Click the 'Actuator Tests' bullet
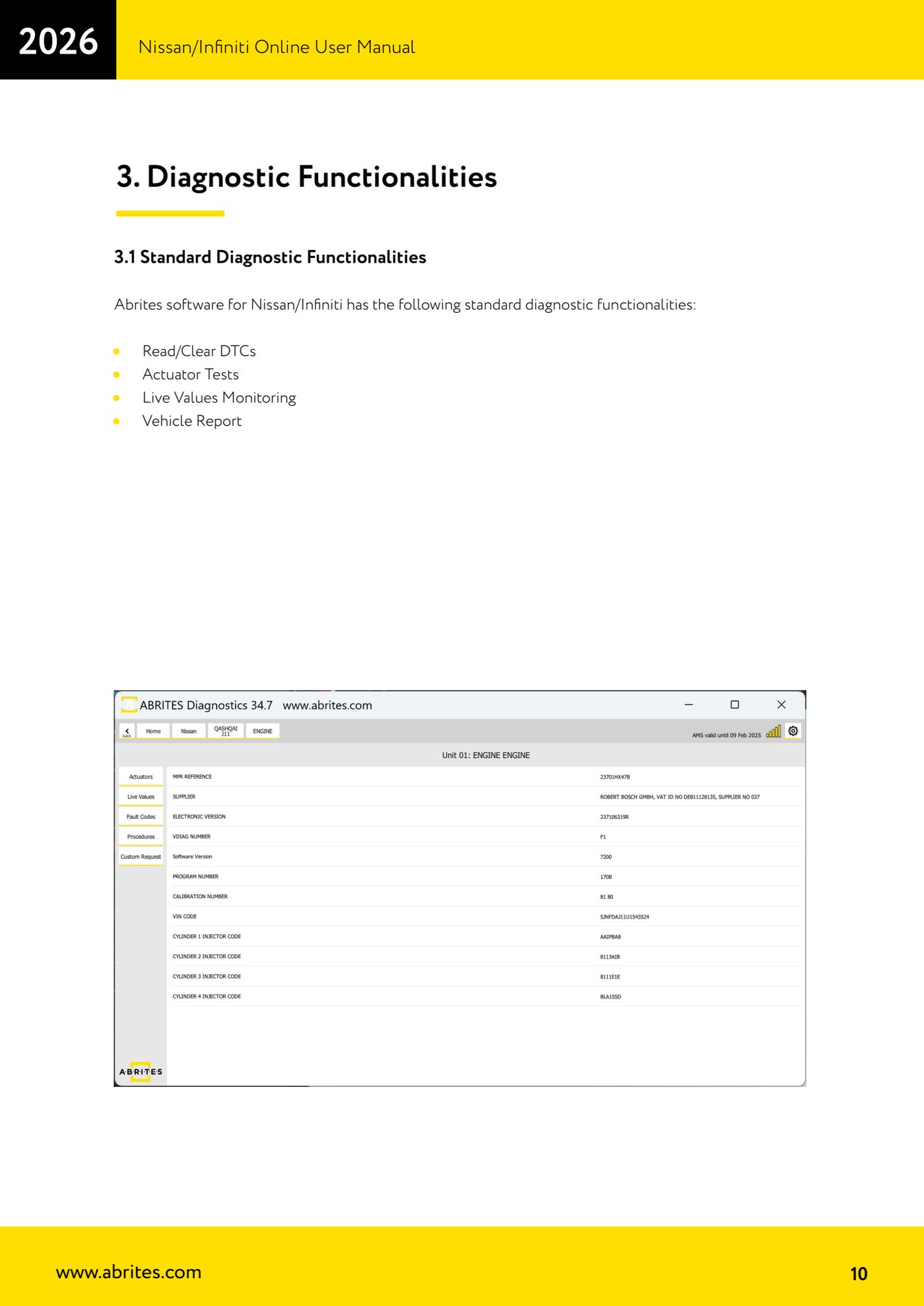The width and height of the screenshot is (924, 1306). (x=191, y=374)
